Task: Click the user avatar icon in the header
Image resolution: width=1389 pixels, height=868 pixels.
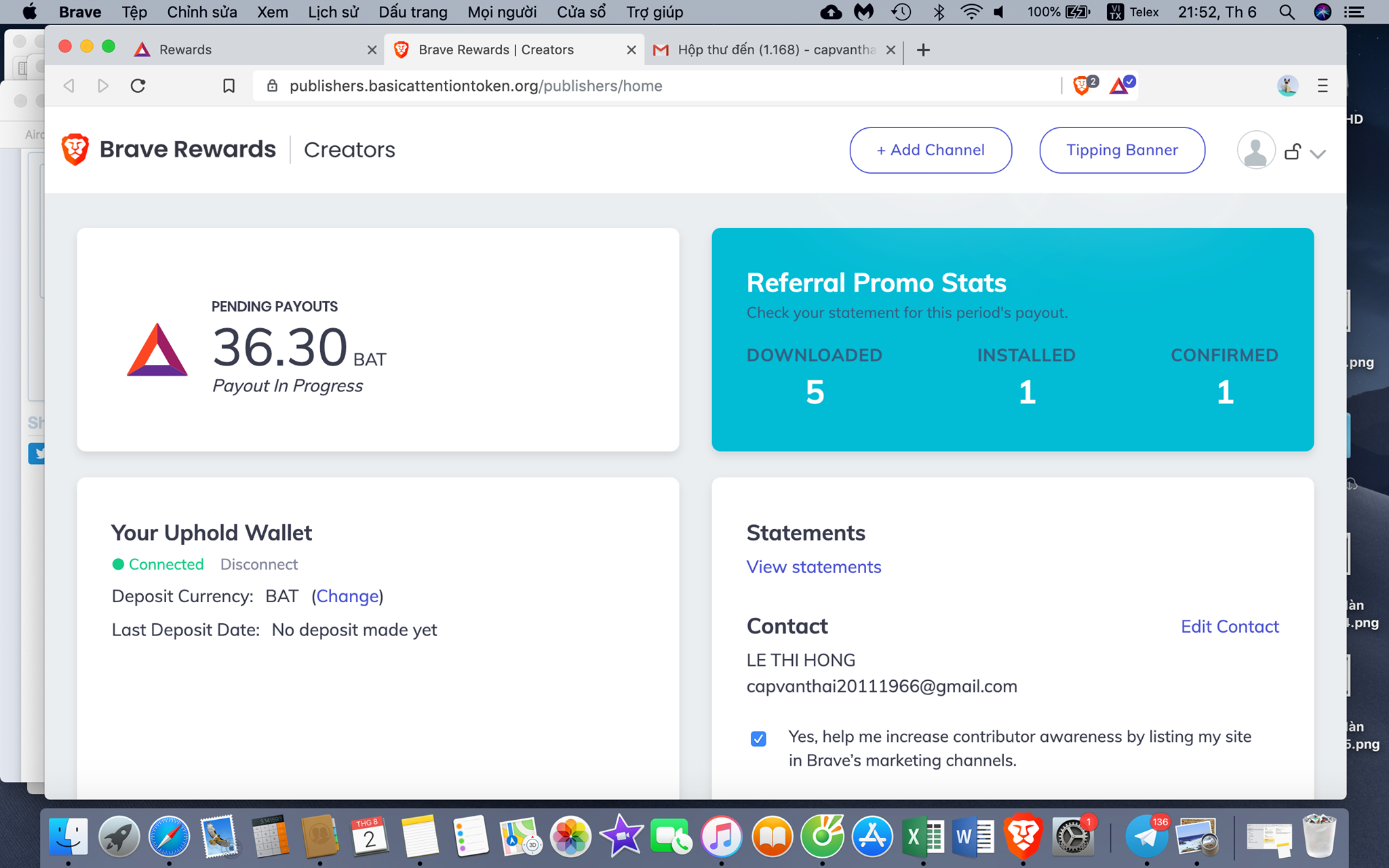Action: point(1255,151)
